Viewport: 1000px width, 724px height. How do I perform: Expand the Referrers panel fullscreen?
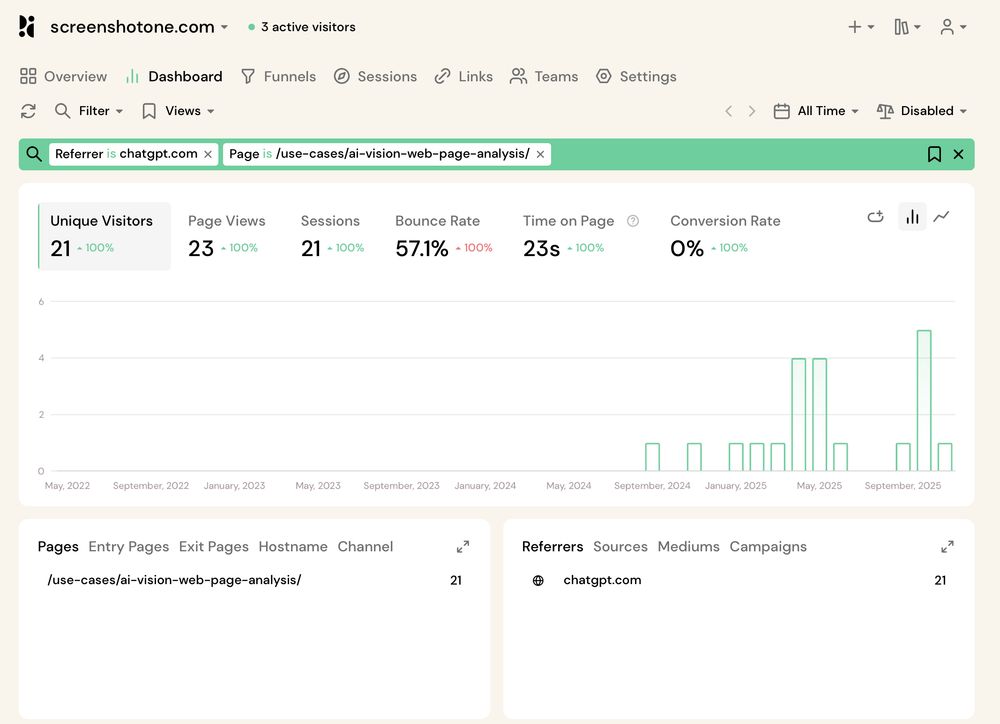coord(947,547)
